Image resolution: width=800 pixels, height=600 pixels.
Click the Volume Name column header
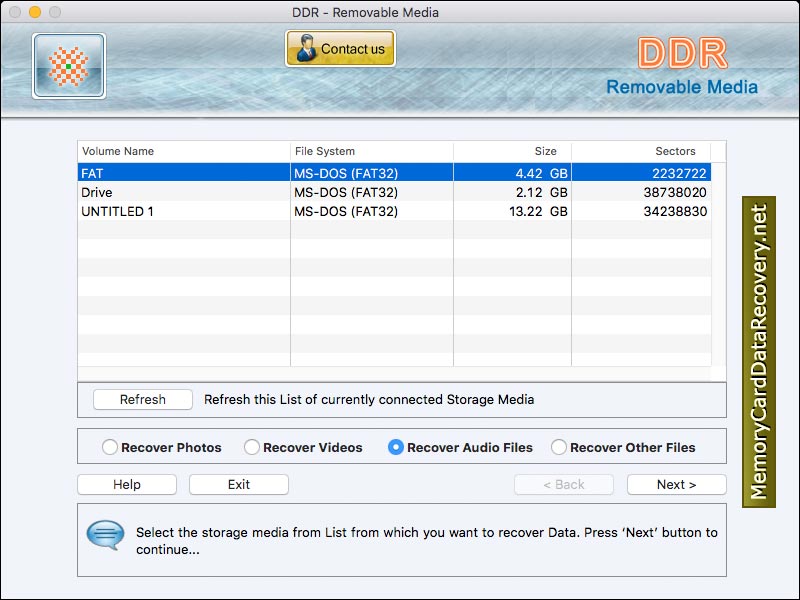[x=120, y=151]
